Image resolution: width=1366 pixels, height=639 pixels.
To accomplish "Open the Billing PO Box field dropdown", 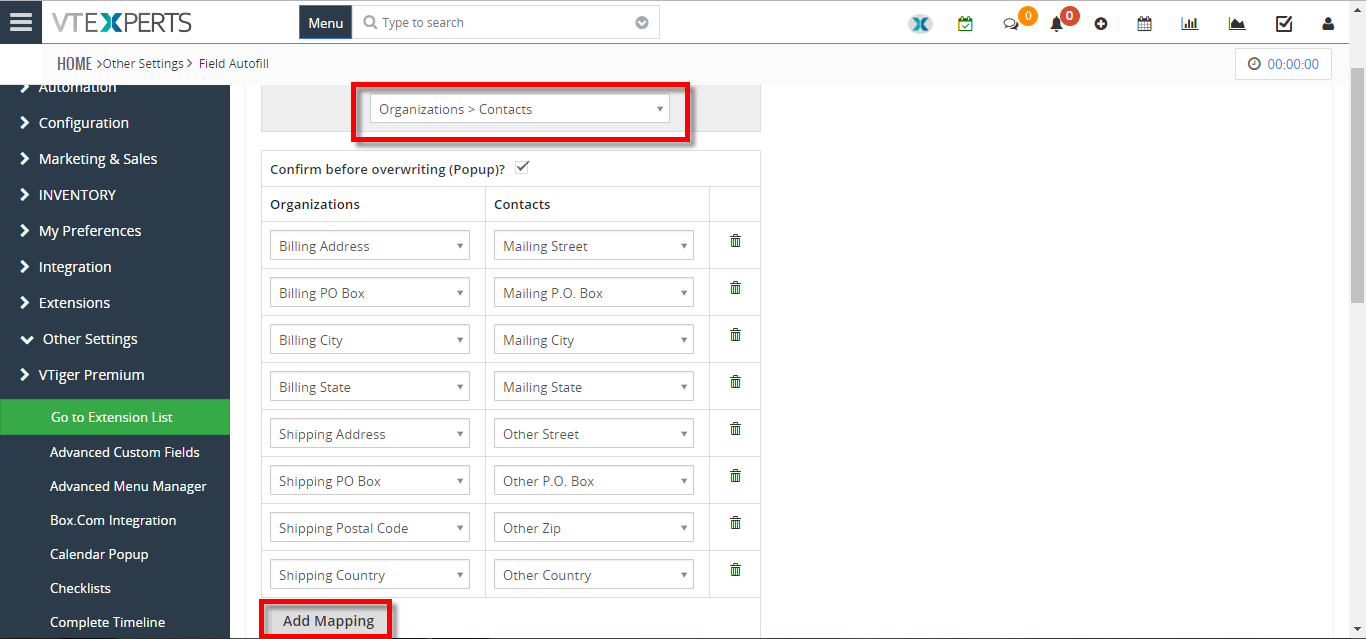I will (370, 293).
